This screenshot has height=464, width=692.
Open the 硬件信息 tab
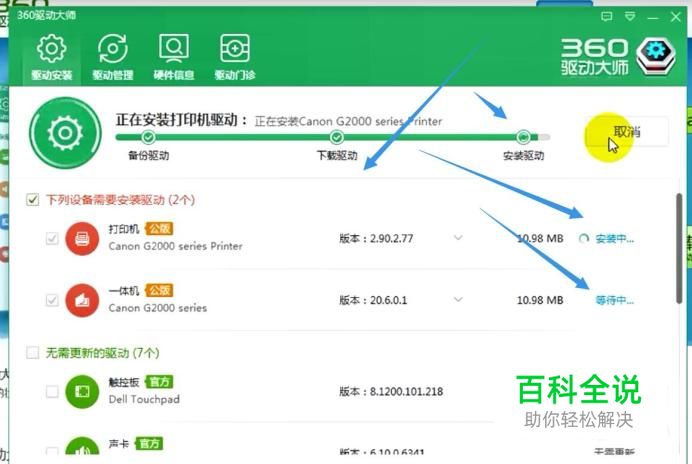pos(173,57)
